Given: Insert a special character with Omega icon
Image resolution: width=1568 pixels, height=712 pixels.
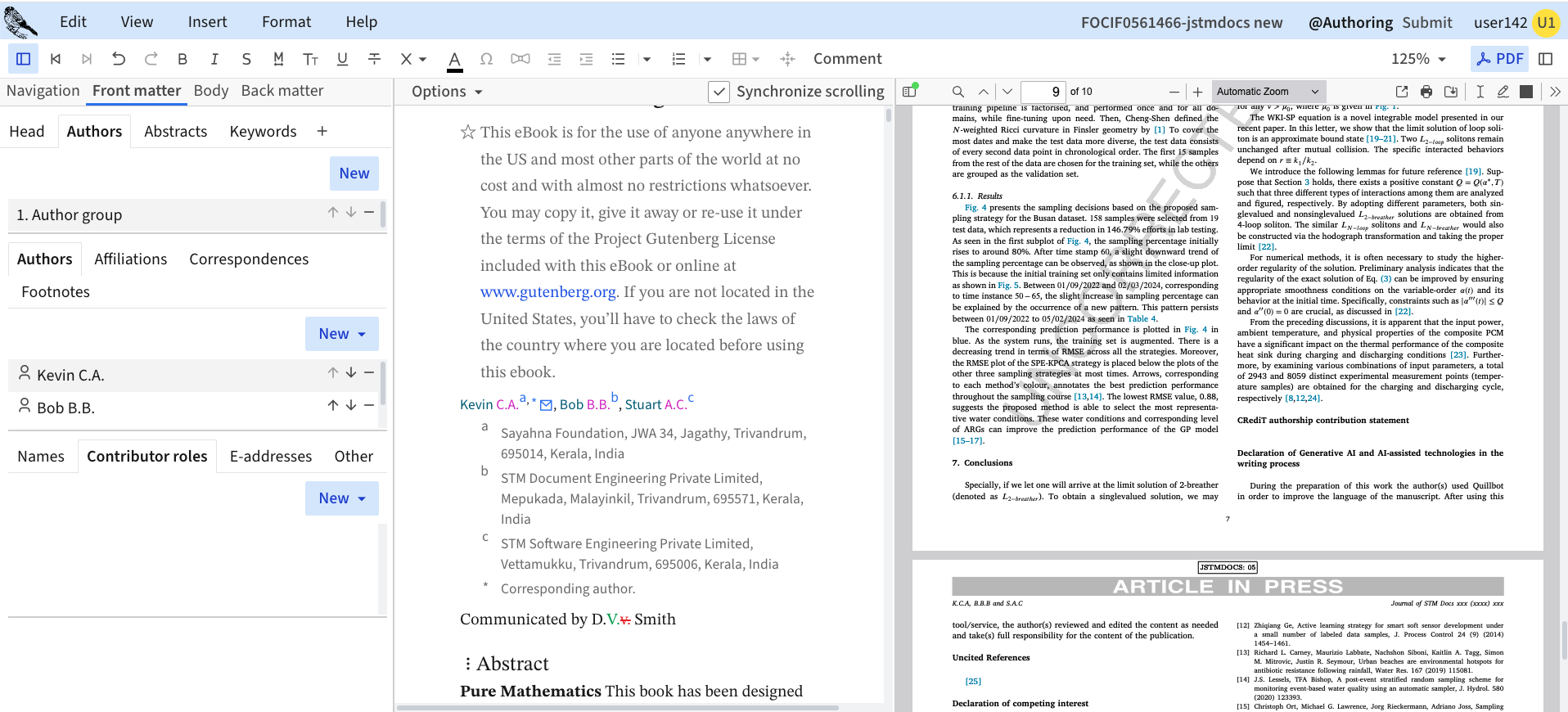Looking at the screenshot, I should click(x=486, y=59).
